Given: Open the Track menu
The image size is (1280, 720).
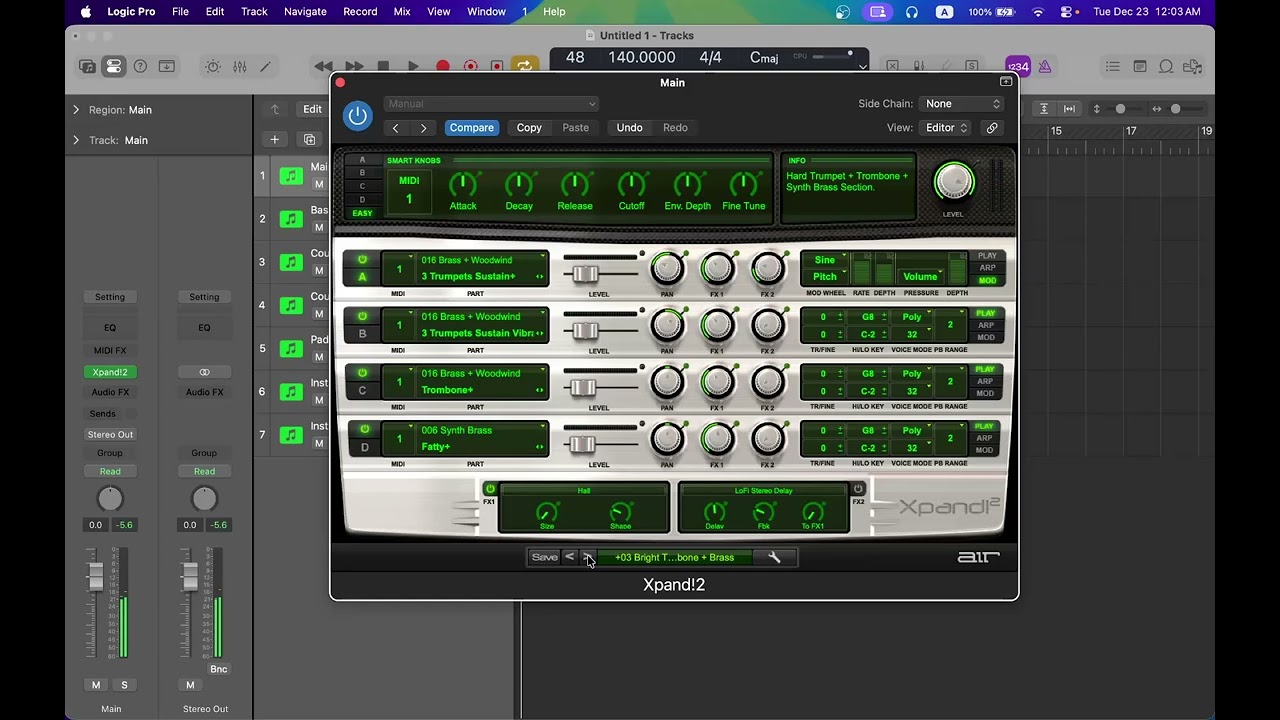Looking at the screenshot, I should (254, 12).
